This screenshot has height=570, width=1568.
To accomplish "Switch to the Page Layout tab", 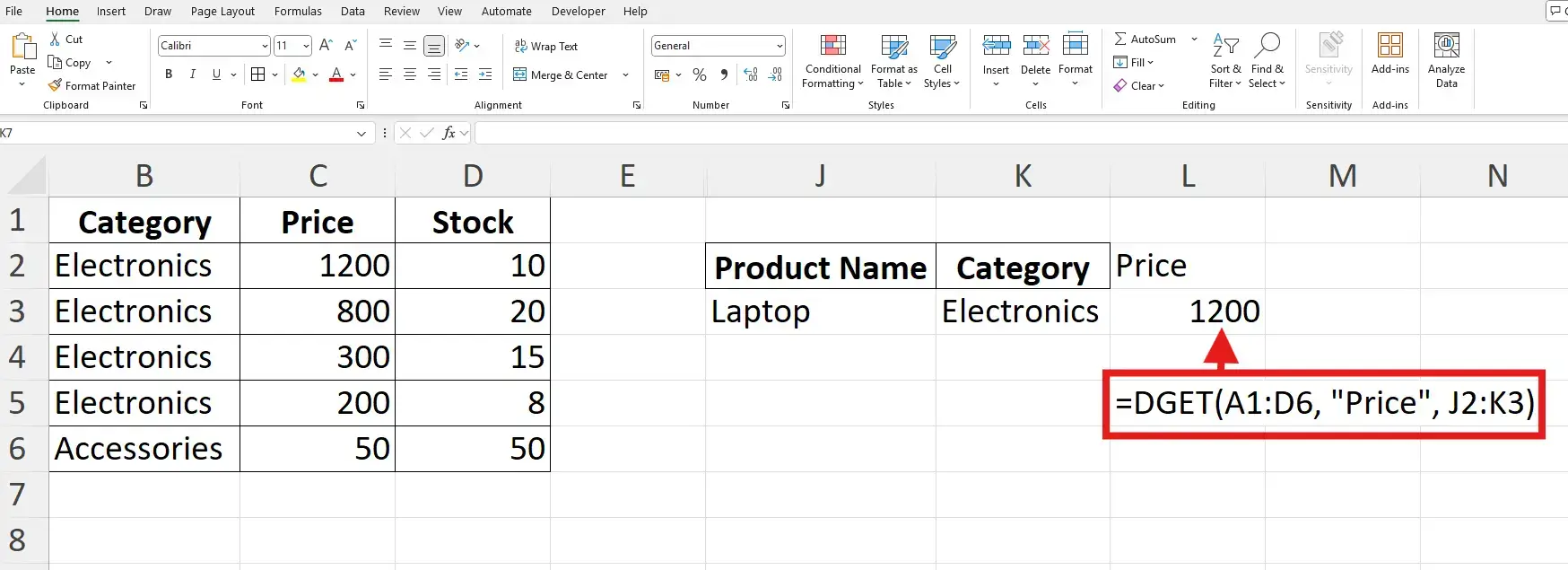I will (222, 12).
